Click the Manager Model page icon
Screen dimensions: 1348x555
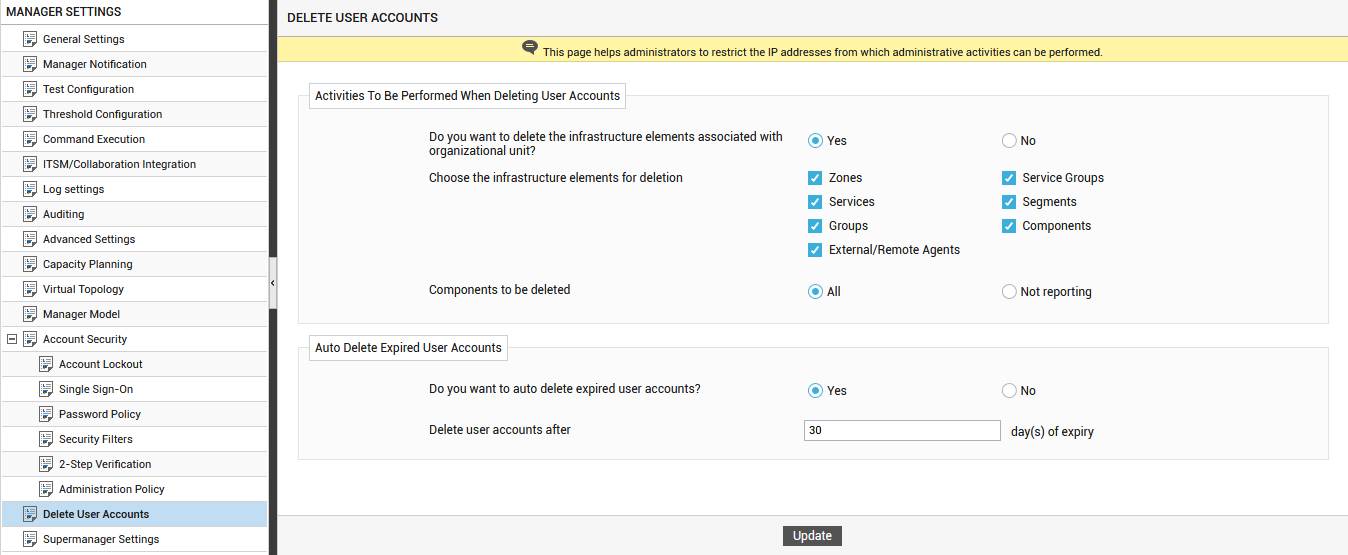[x=30, y=314]
